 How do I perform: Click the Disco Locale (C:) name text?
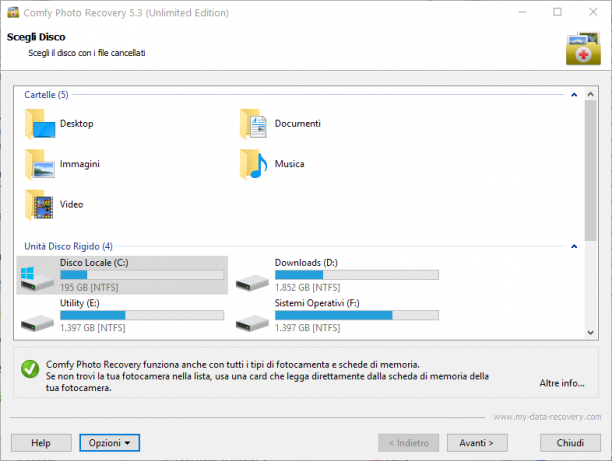pyautogui.click(x=94, y=263)
